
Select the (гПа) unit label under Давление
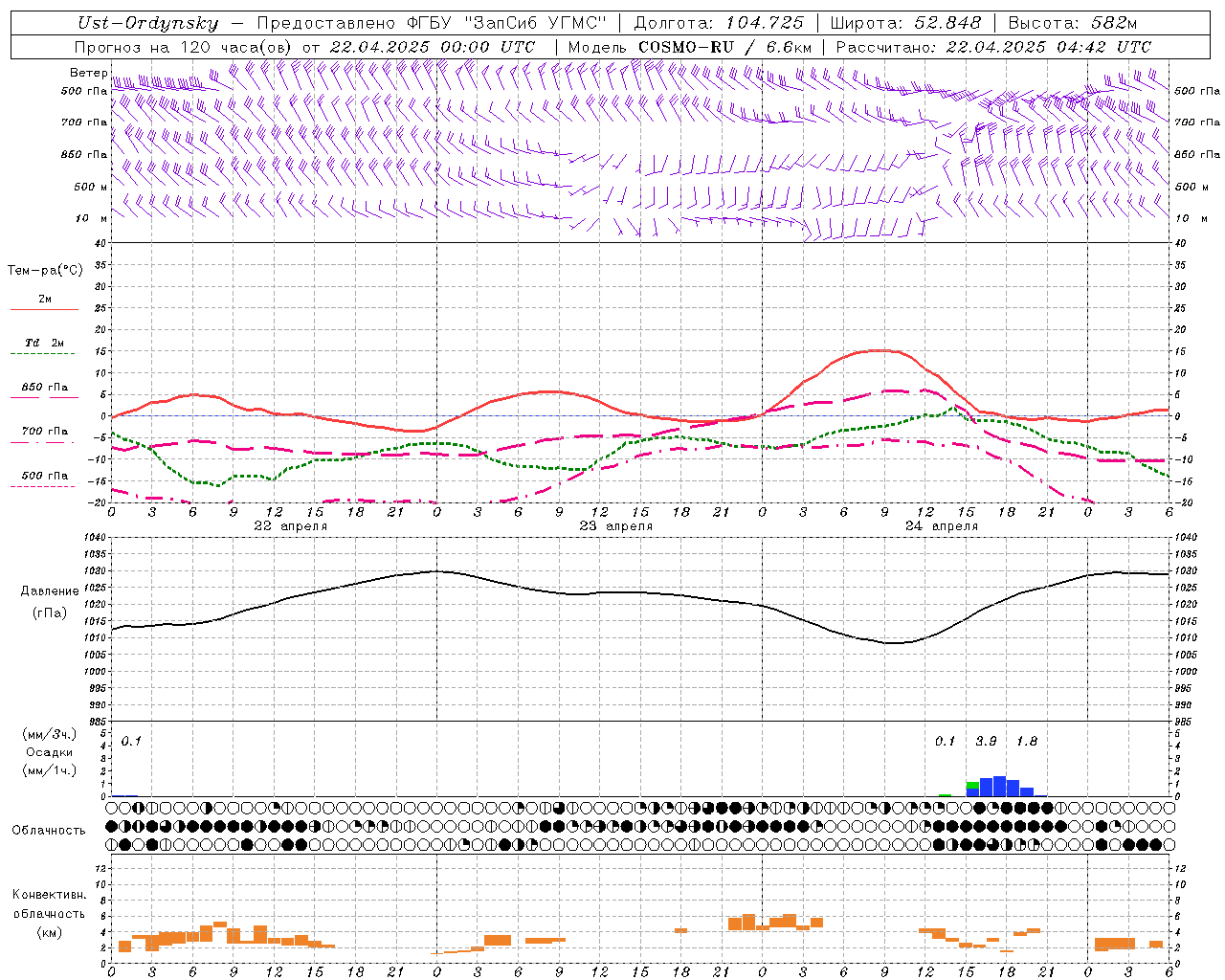48,613
